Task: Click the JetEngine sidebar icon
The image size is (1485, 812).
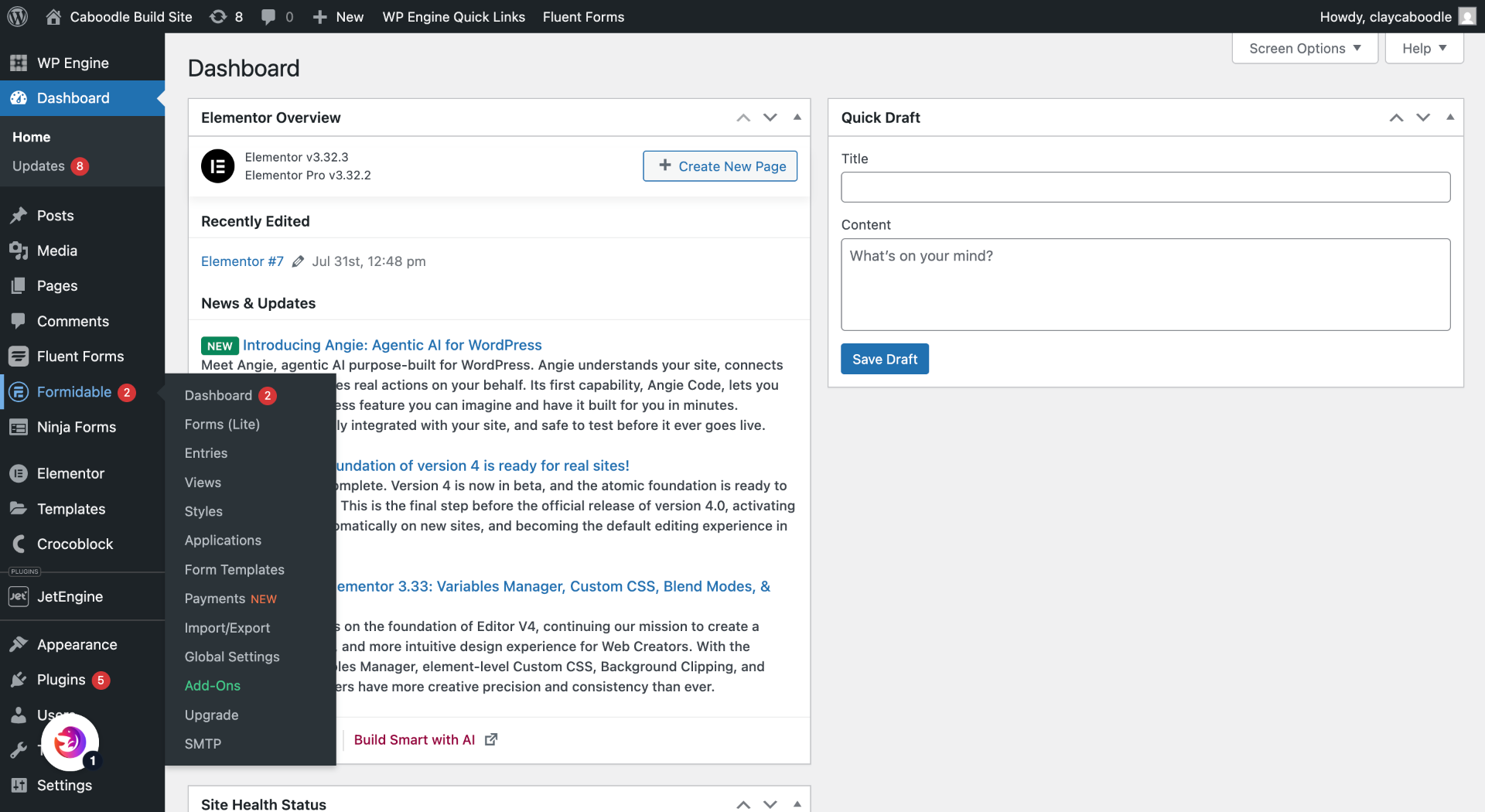Action: (19, 596)
